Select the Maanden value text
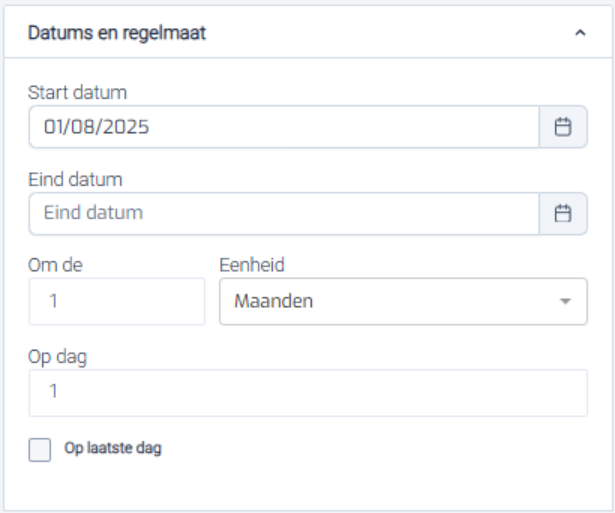The height and width of the screenshot is (513, 615). pyautogui.click(x=272, y=301)
